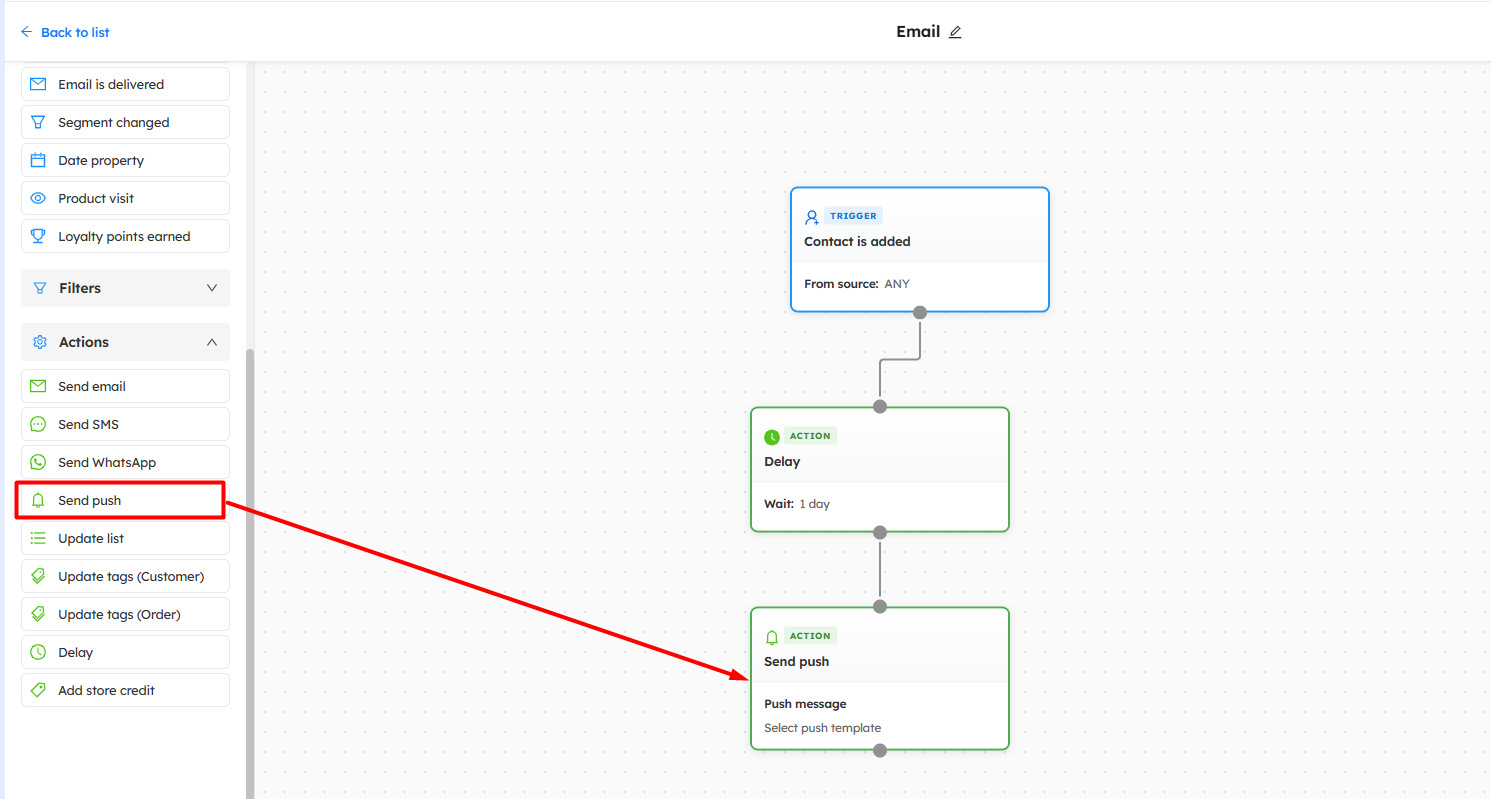Image resolution: width=1491 pixels, height=799 pixels.
Task: Expand the Filters section chevron
Action: coord(211,288)
